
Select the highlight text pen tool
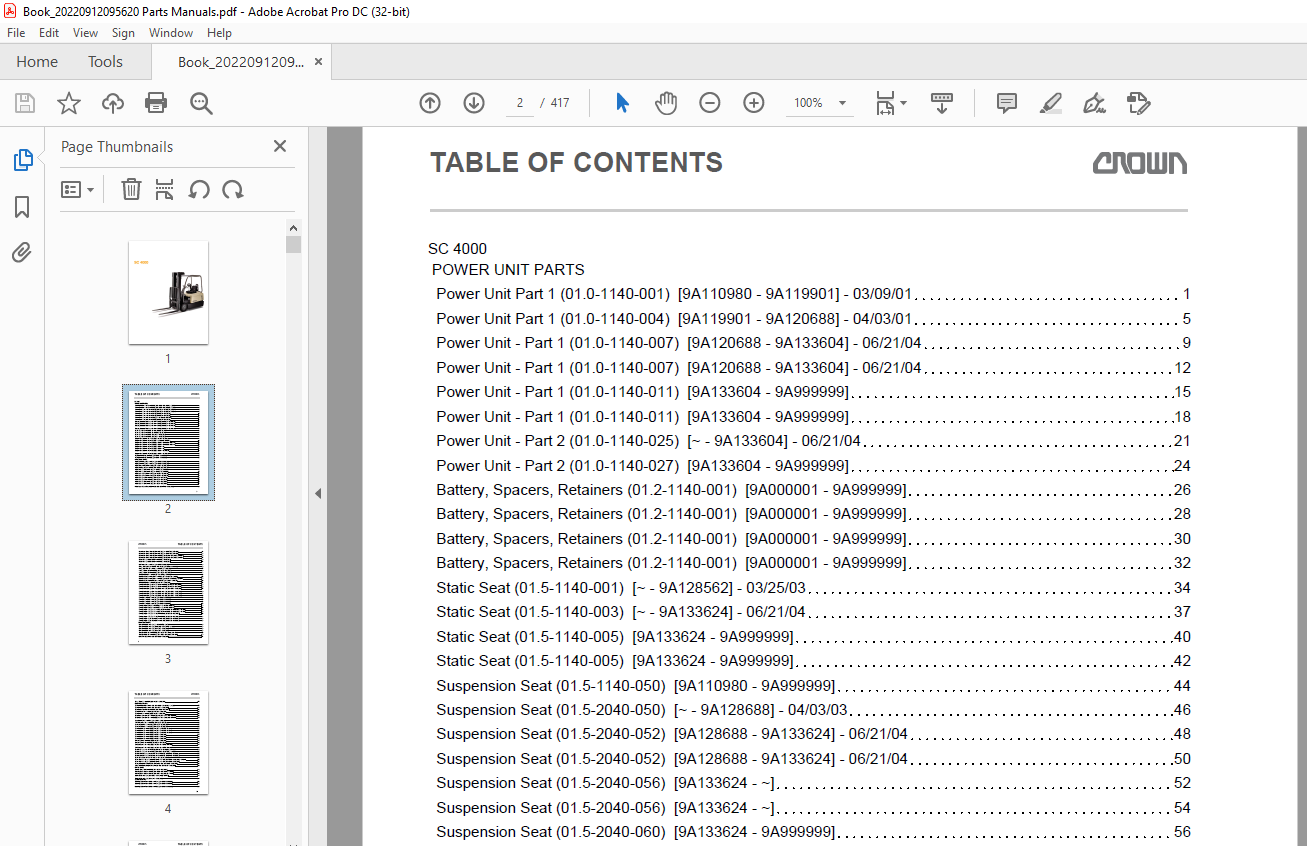coord(1050,103)
